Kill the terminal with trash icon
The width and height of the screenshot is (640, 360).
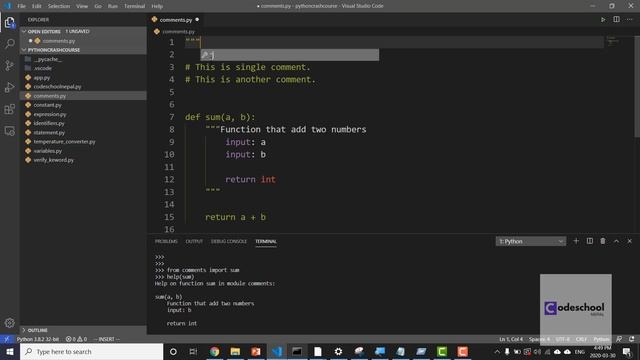(603, 241)
